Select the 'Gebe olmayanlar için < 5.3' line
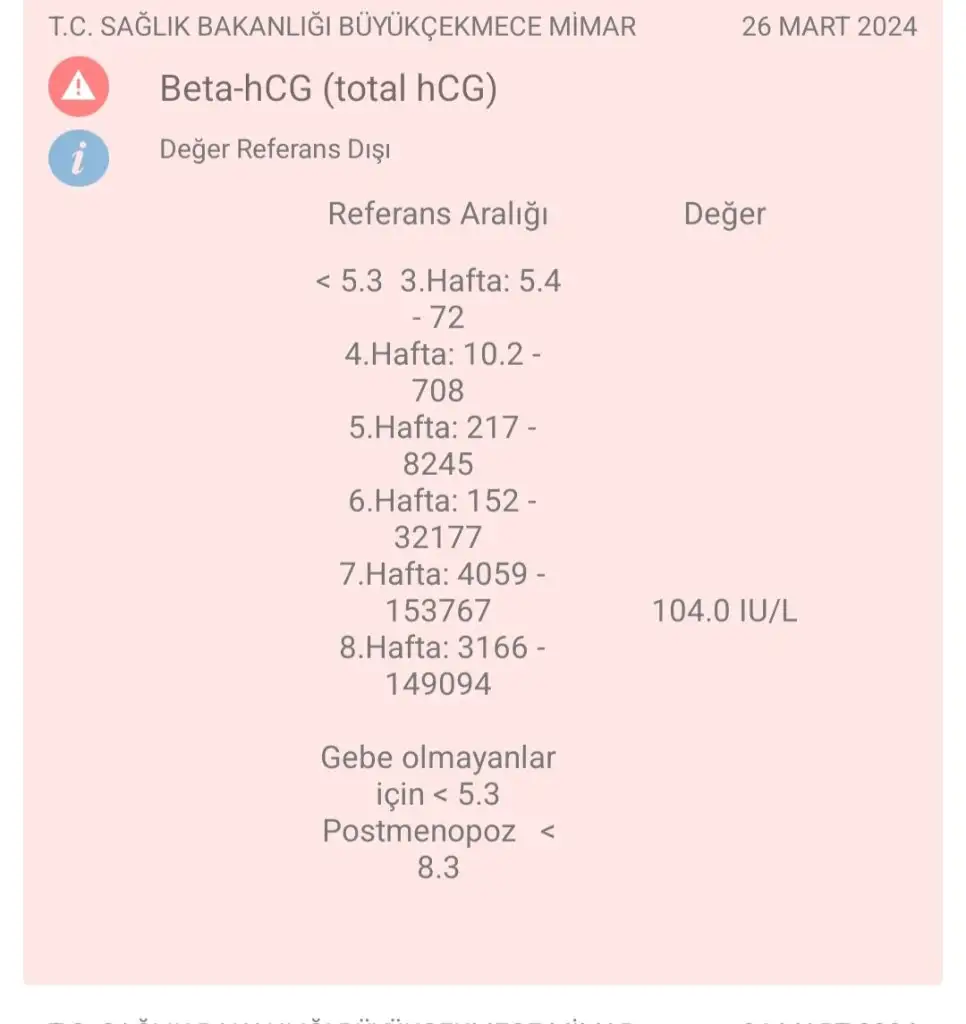 pyautogui.click(x=438, y=776)
